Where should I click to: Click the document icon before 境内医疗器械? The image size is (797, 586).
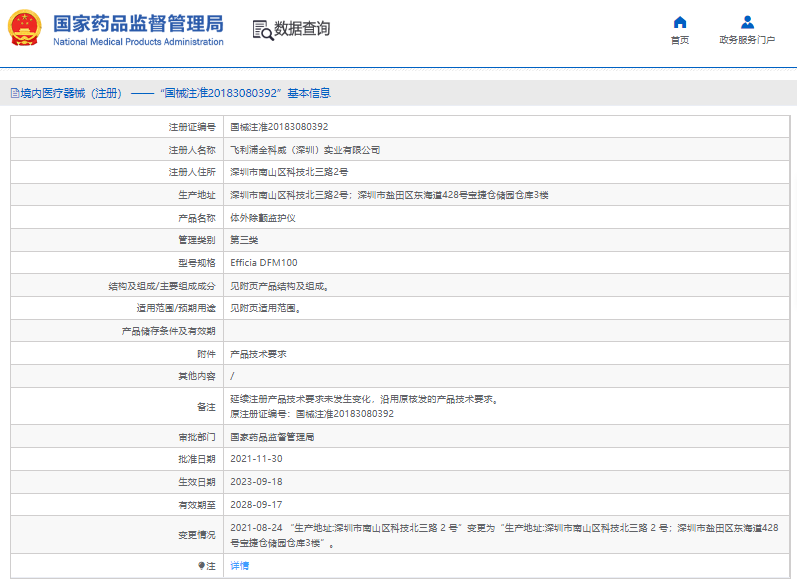(15, 93)
